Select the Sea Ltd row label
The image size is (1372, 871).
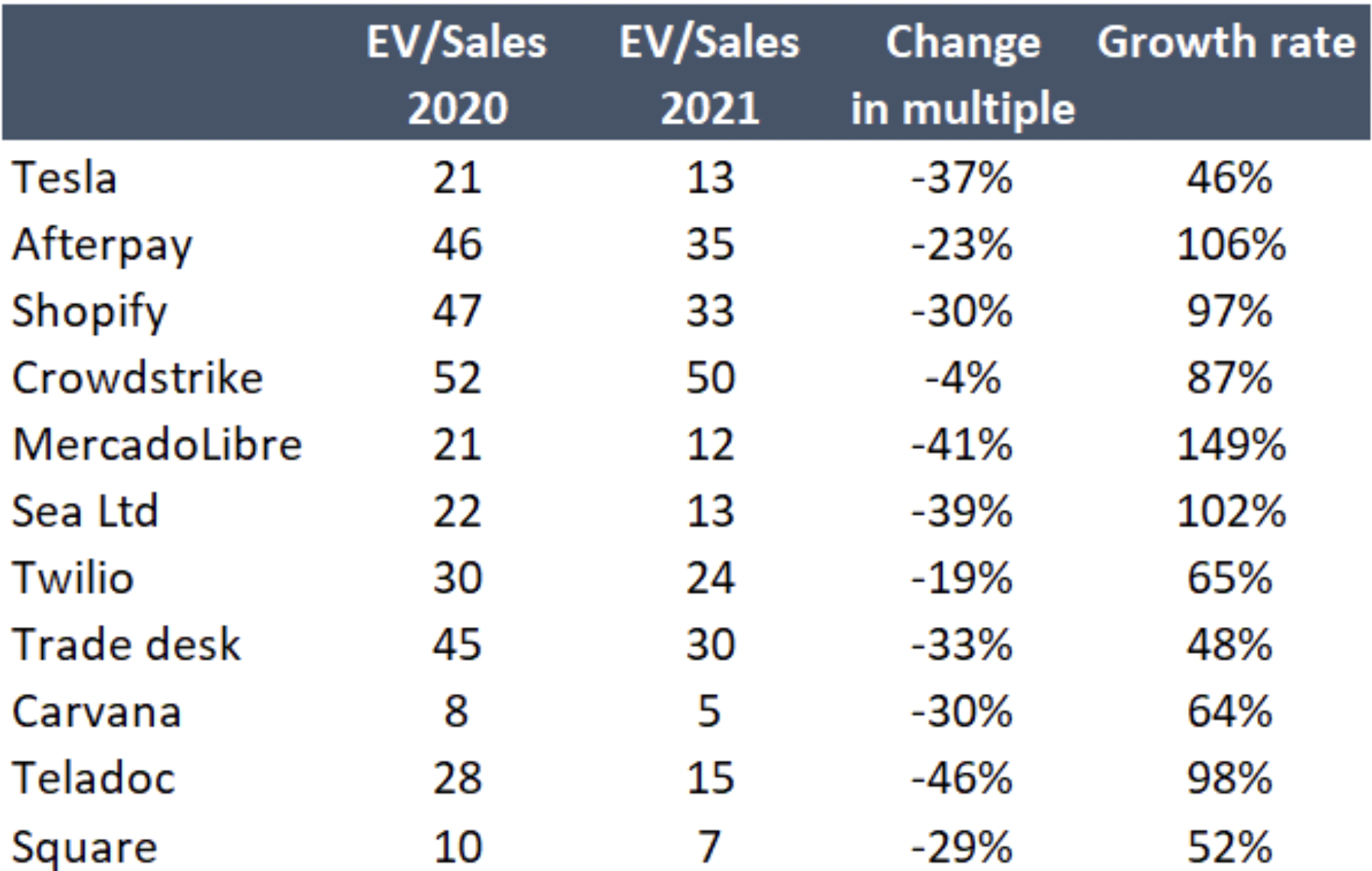pos(86,511)
